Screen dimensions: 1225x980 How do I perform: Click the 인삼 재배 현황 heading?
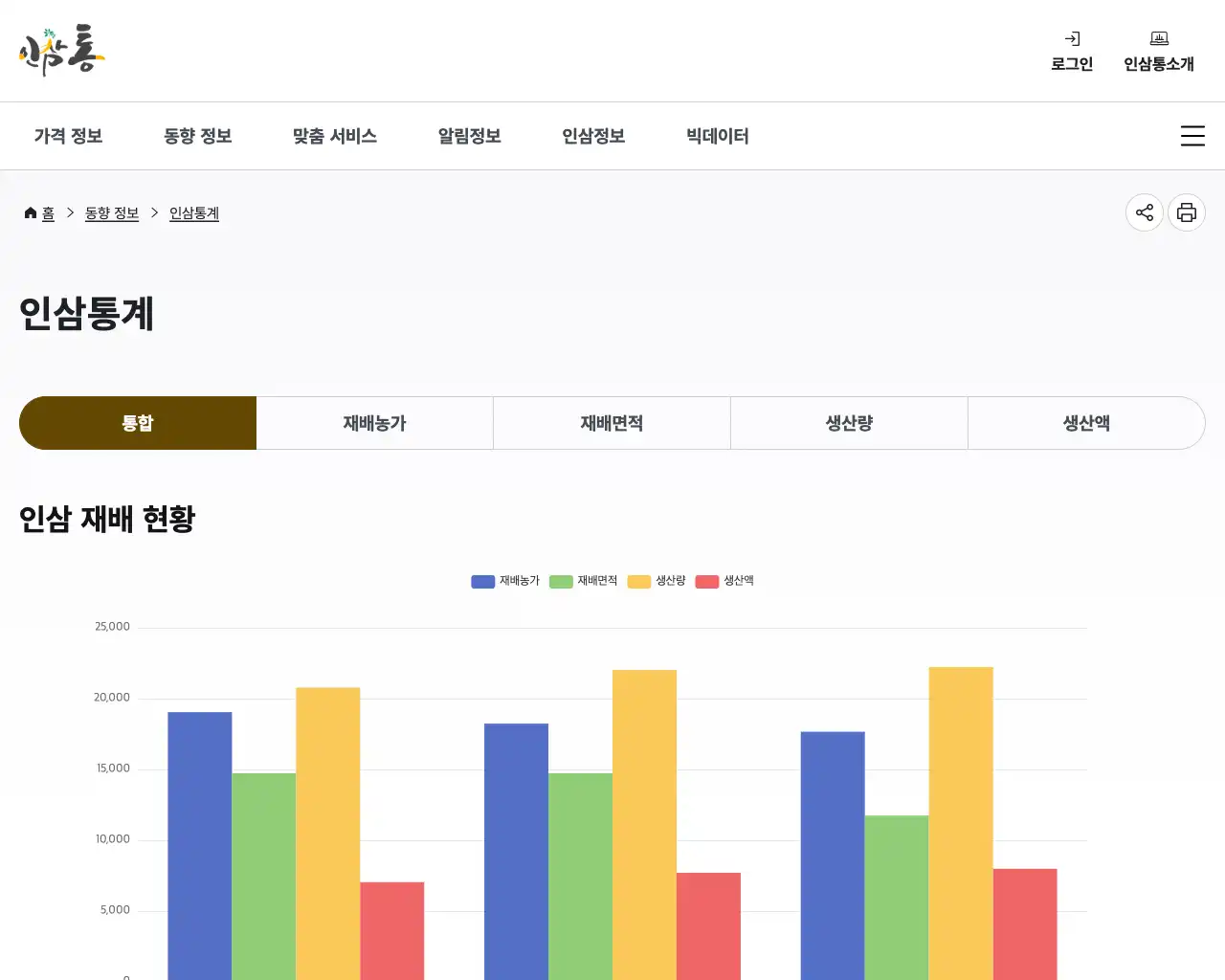[107, 519]
